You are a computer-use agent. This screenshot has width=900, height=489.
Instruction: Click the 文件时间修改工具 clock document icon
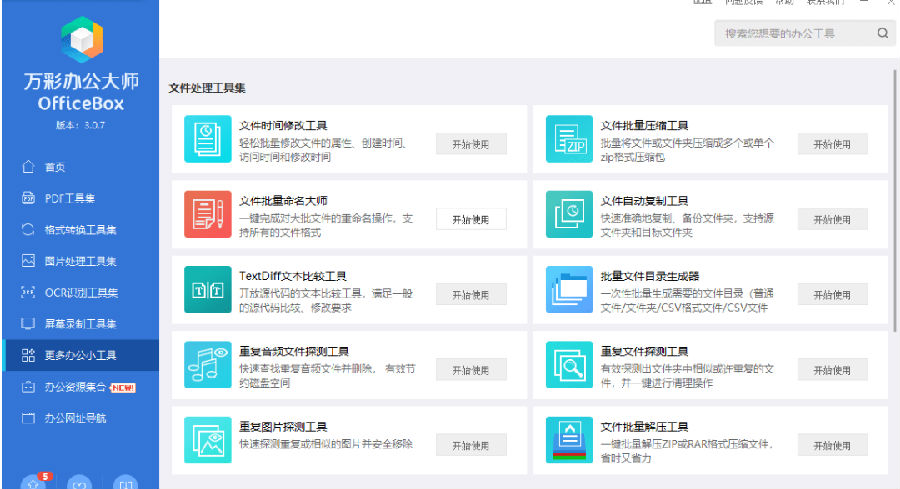click(208, 139)
